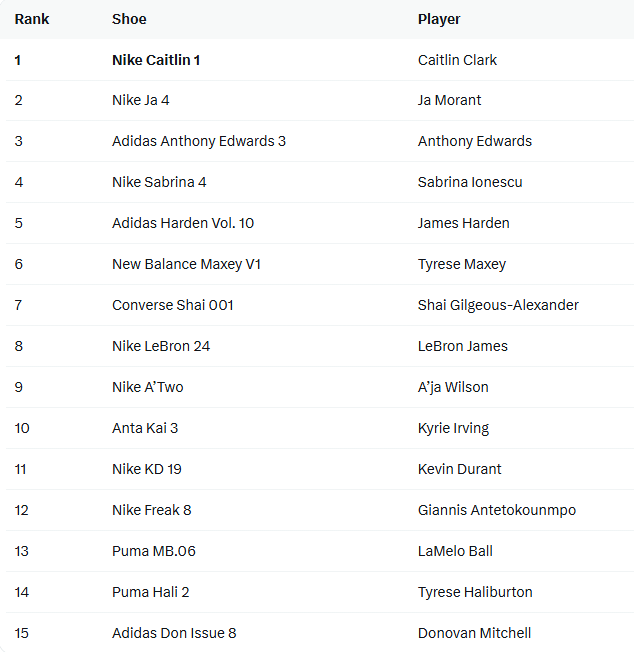This screenshot has height=652, width=634.
Task: Select the Kevin Durant player cell
Action: (459, 469)
